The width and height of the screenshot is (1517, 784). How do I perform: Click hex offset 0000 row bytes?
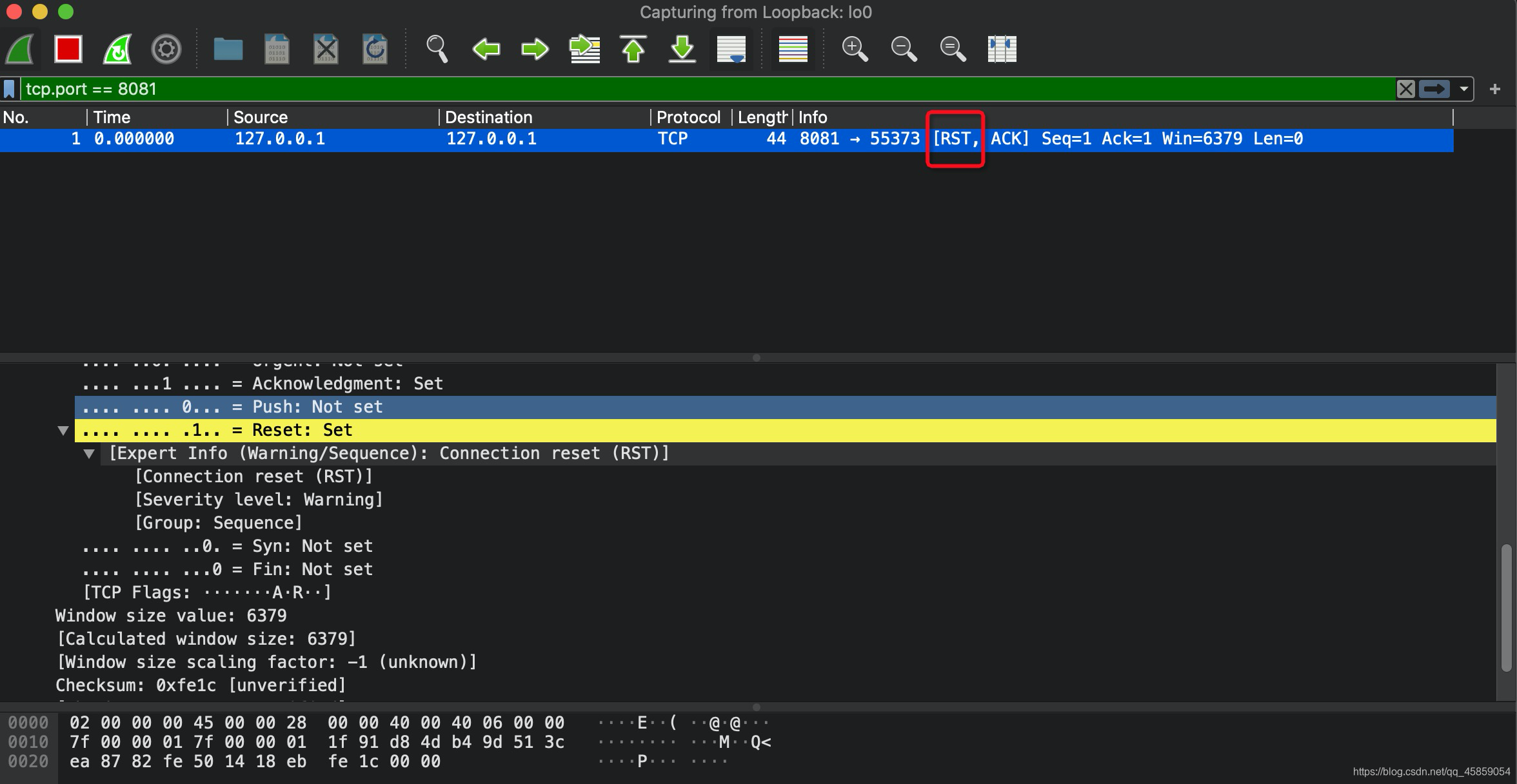(317, 723)
